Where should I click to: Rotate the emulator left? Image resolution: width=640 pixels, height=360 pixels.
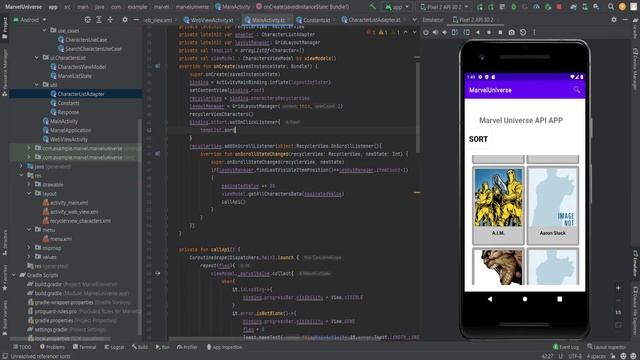pyautogui.click(x=455, y=32)
